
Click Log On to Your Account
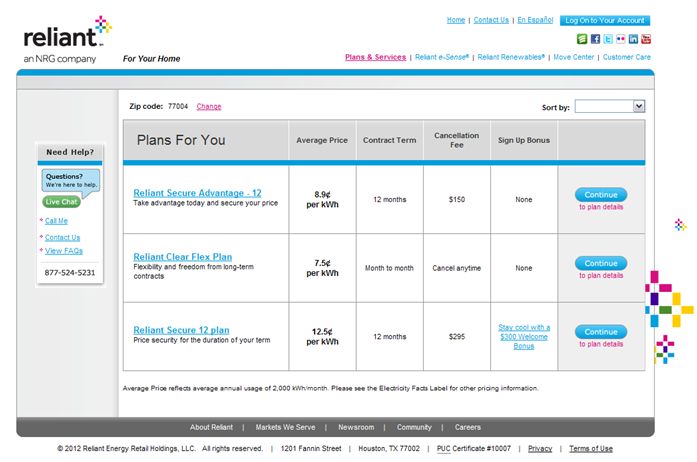[x=605, y=20]
